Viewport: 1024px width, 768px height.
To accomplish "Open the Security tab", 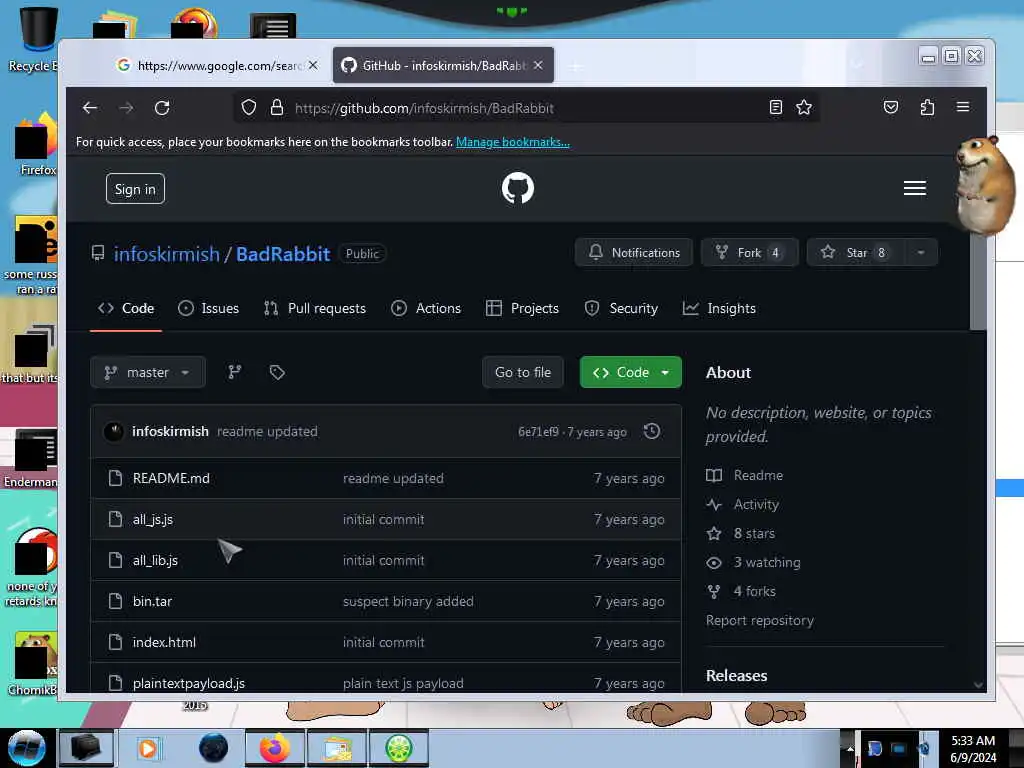I will pyautogui.click(x=622, y=308).
